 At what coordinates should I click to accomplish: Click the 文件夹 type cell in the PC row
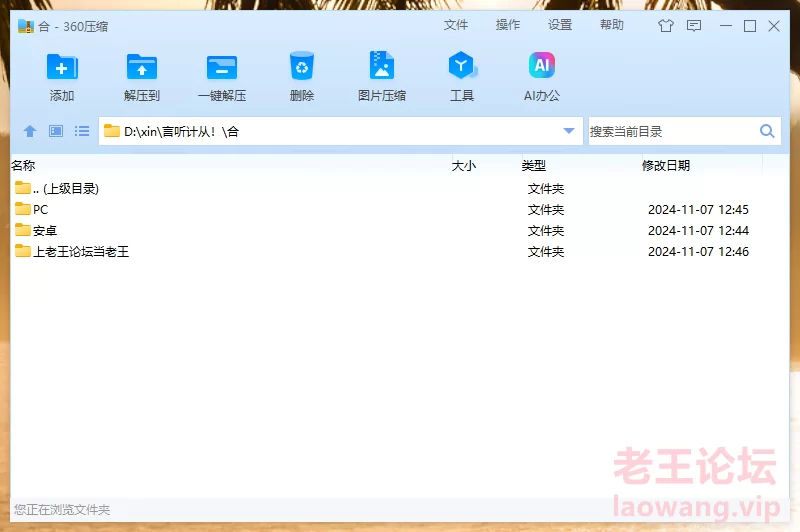(x=546, y=210)
